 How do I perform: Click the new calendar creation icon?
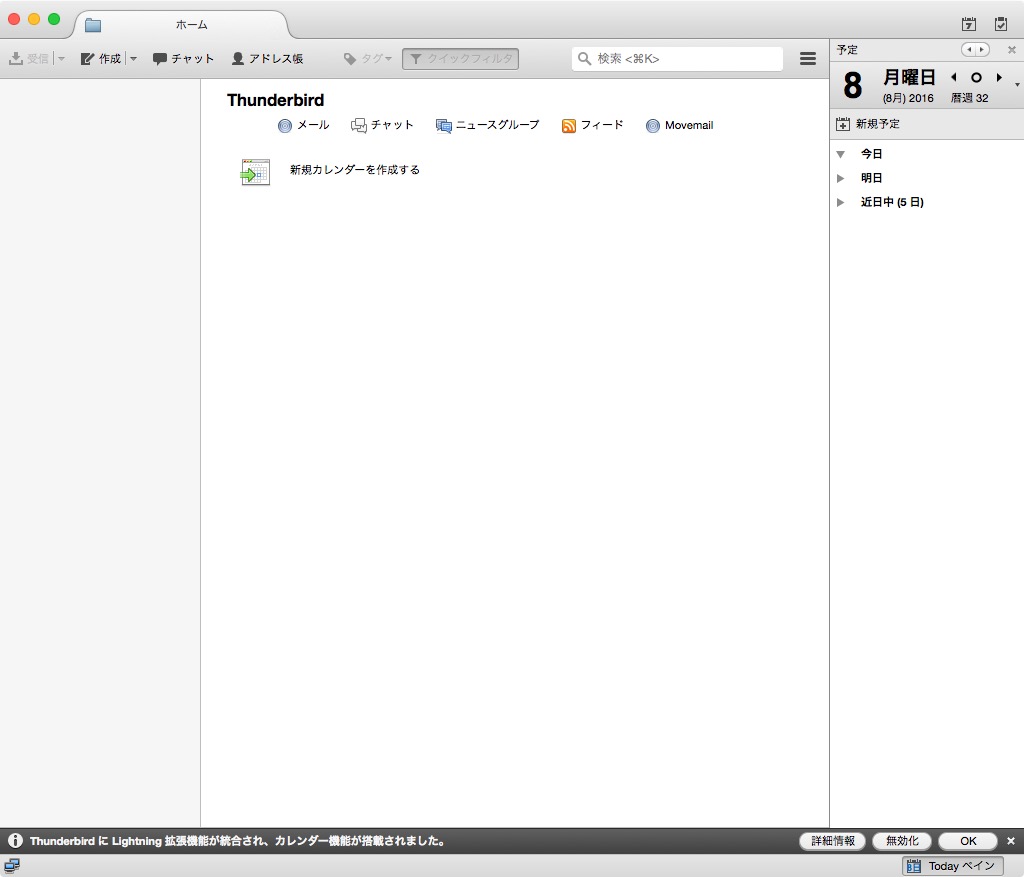pyautogui.click(x=255, y=172)
